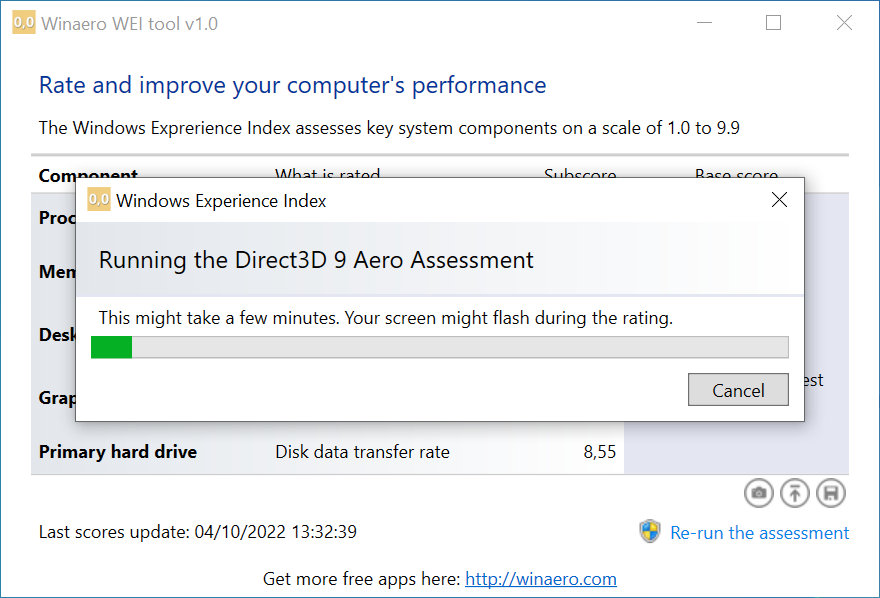The height and width of the screenshot is (598, 880).
Task: Save scores with the floppy disk icon
Action: pos(831,493)
